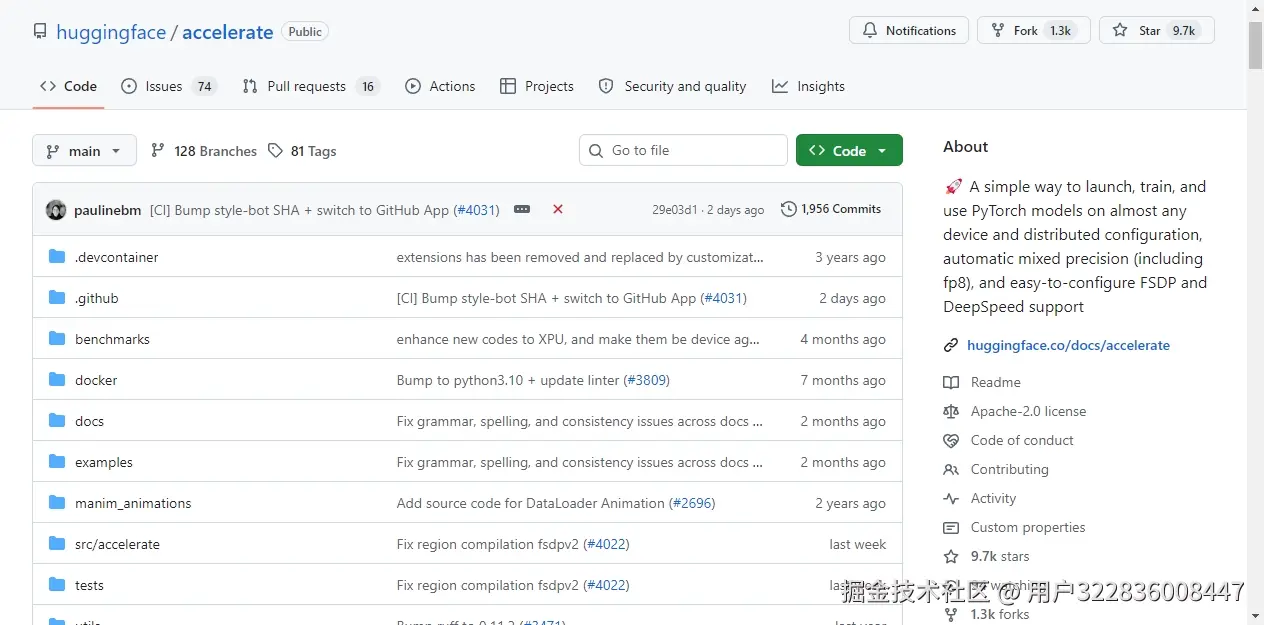Image resolution: width=1264 pixels, height=625 pixels.
Task: Click the repository icon beside huggingface
Action: pos(40,32)
